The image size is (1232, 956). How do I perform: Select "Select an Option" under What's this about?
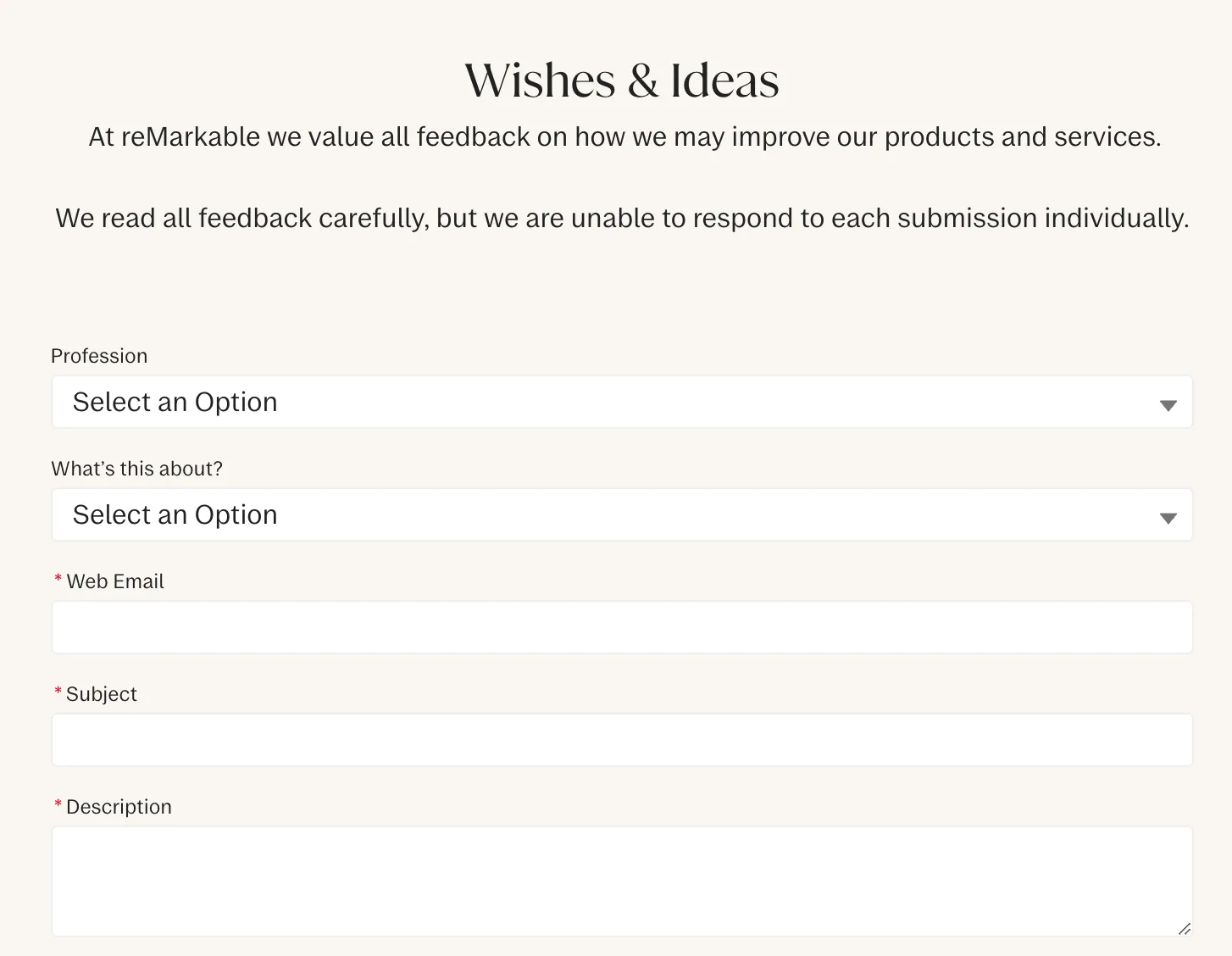coord(175,514)
